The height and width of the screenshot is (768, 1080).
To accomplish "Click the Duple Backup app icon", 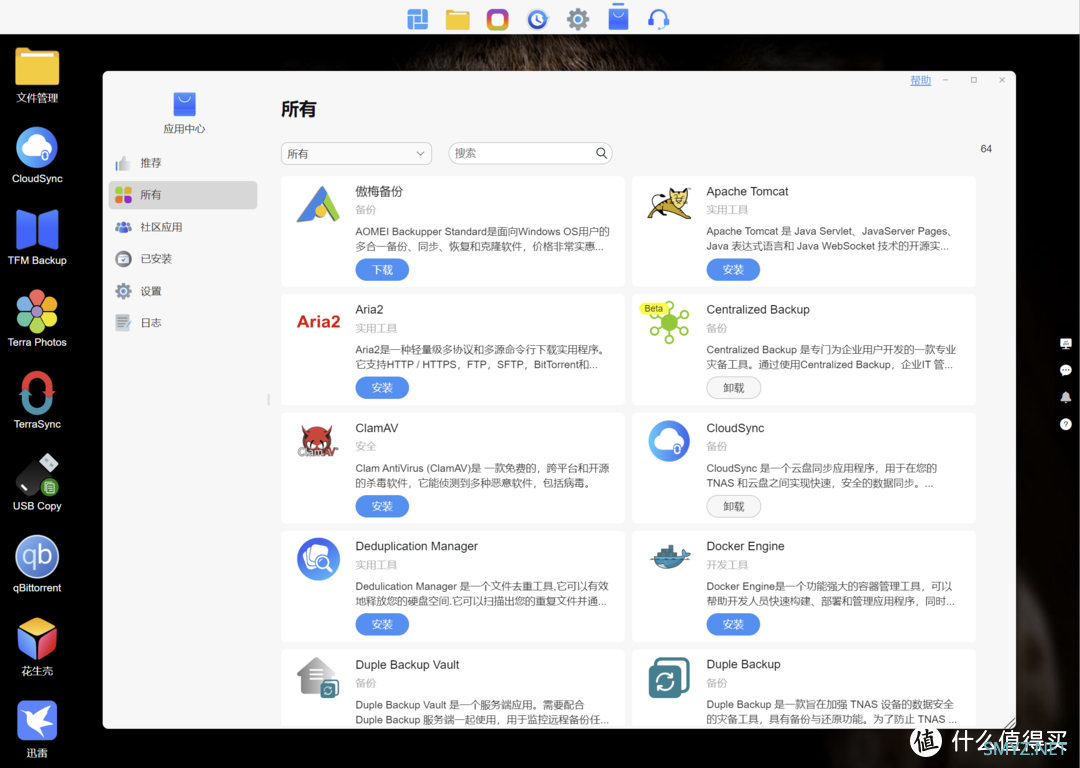I will click(669, 677).
